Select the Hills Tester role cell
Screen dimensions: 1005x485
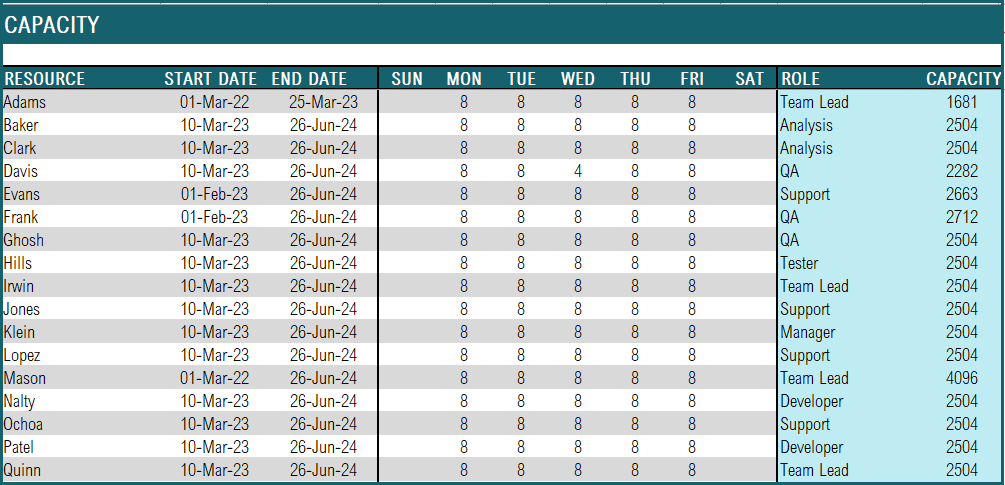coord(799,263)
